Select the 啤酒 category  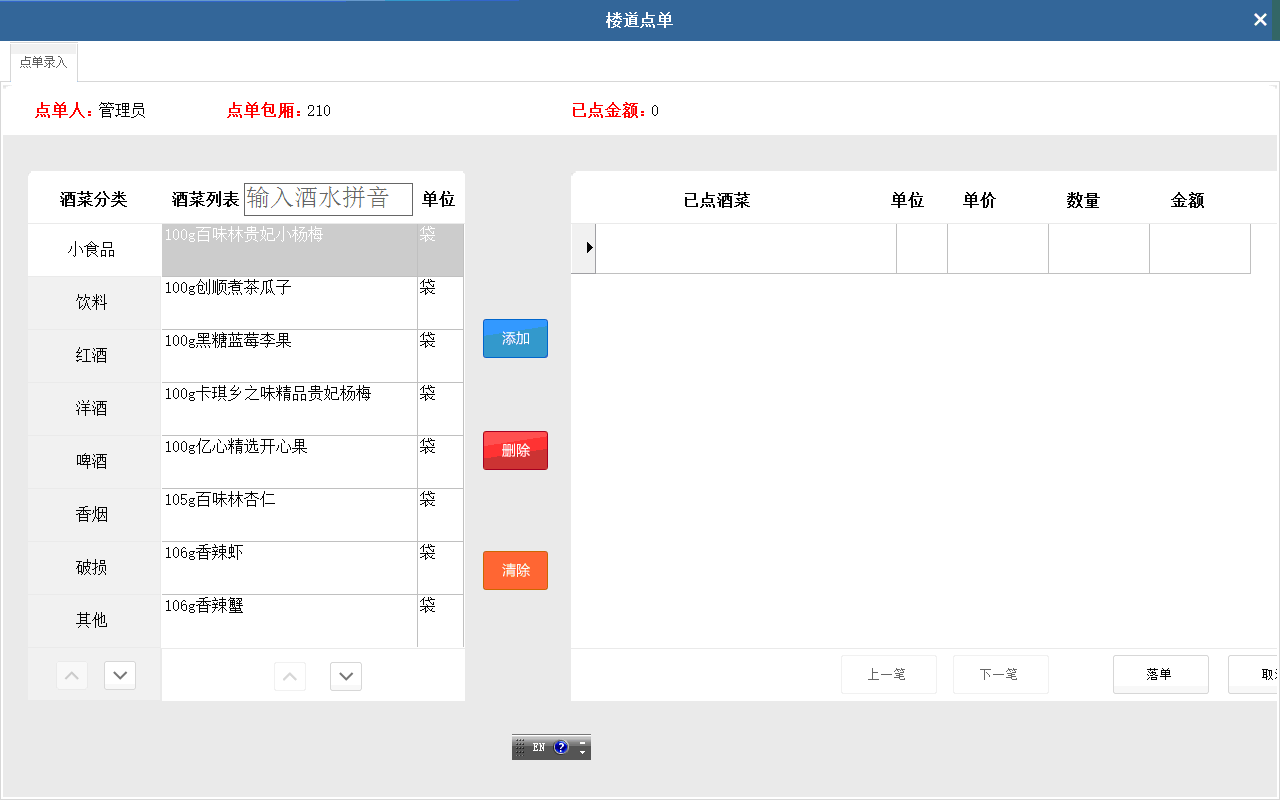tap(94, 462)
